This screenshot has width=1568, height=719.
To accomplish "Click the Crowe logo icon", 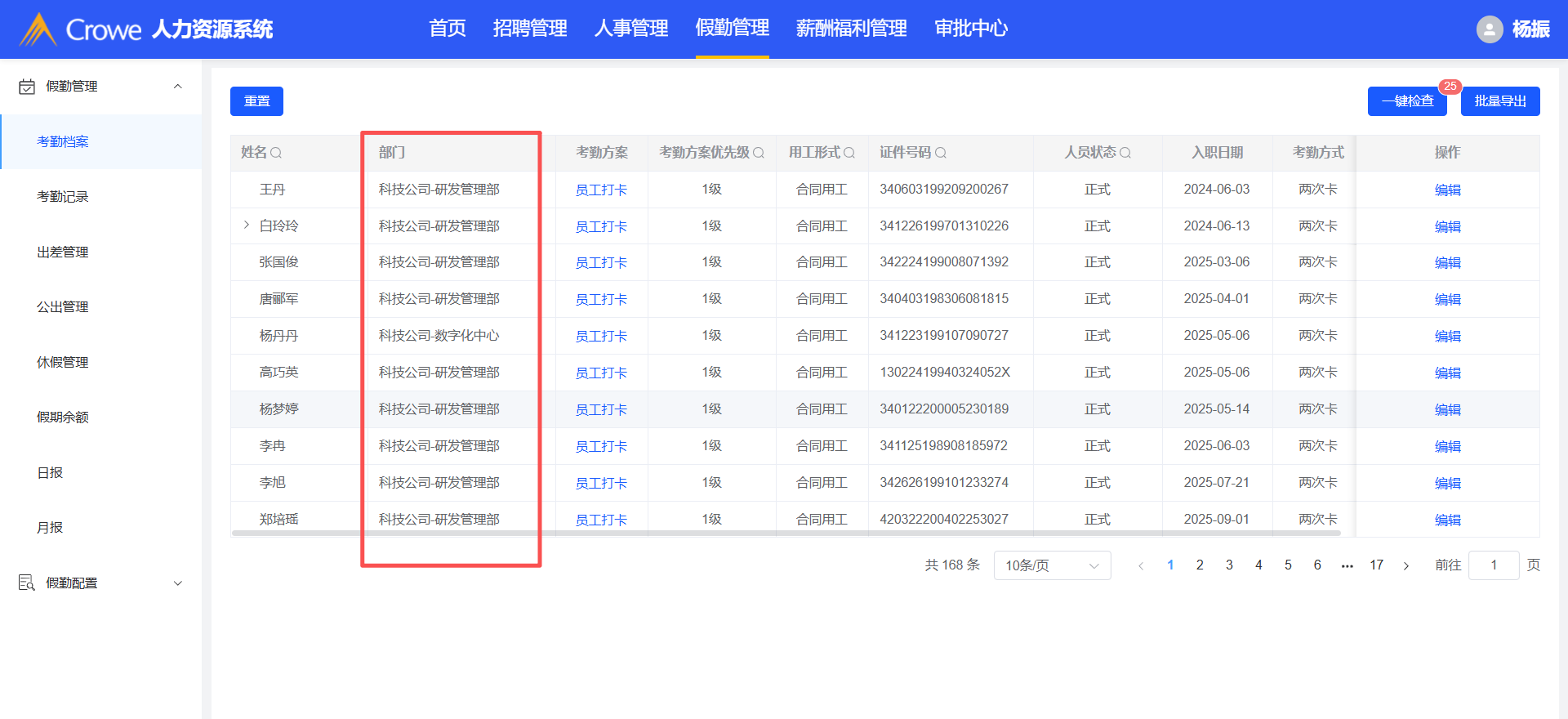I will [x=38, y=29].
